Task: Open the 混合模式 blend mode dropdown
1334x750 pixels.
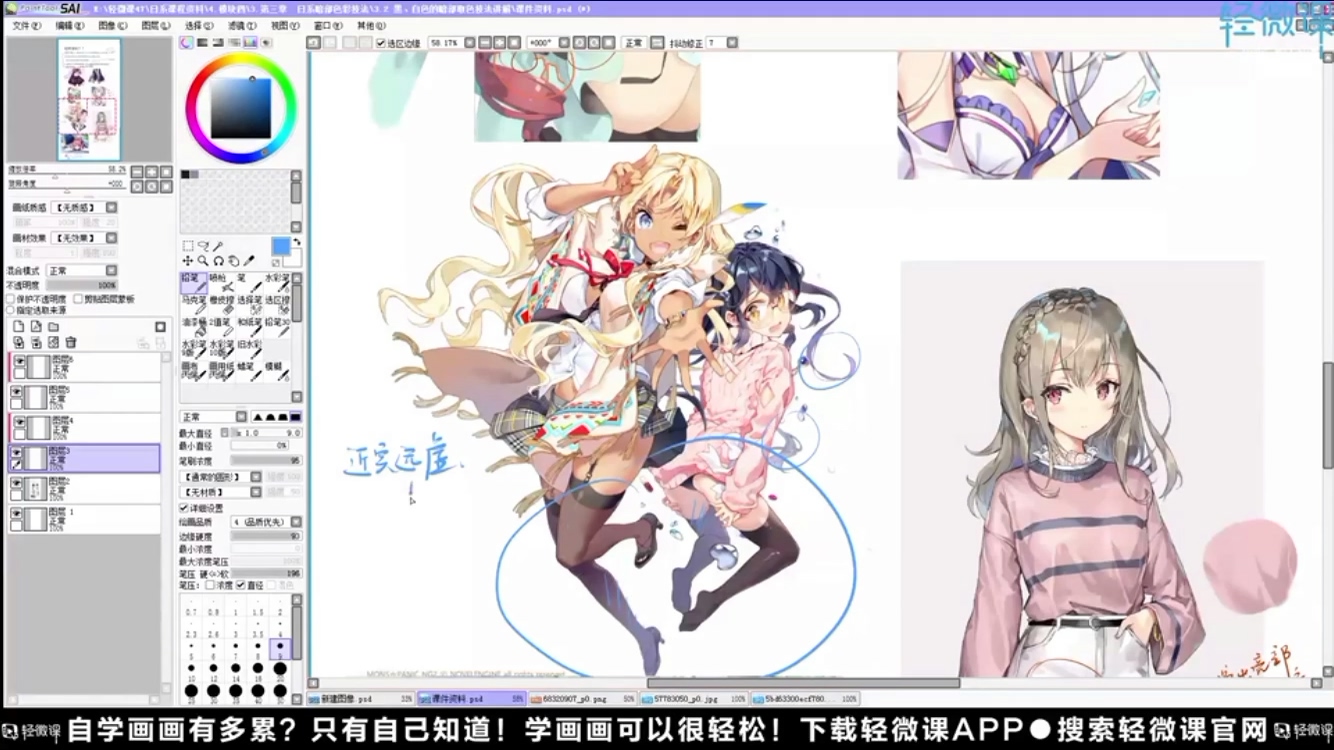Action: (82, 270)
